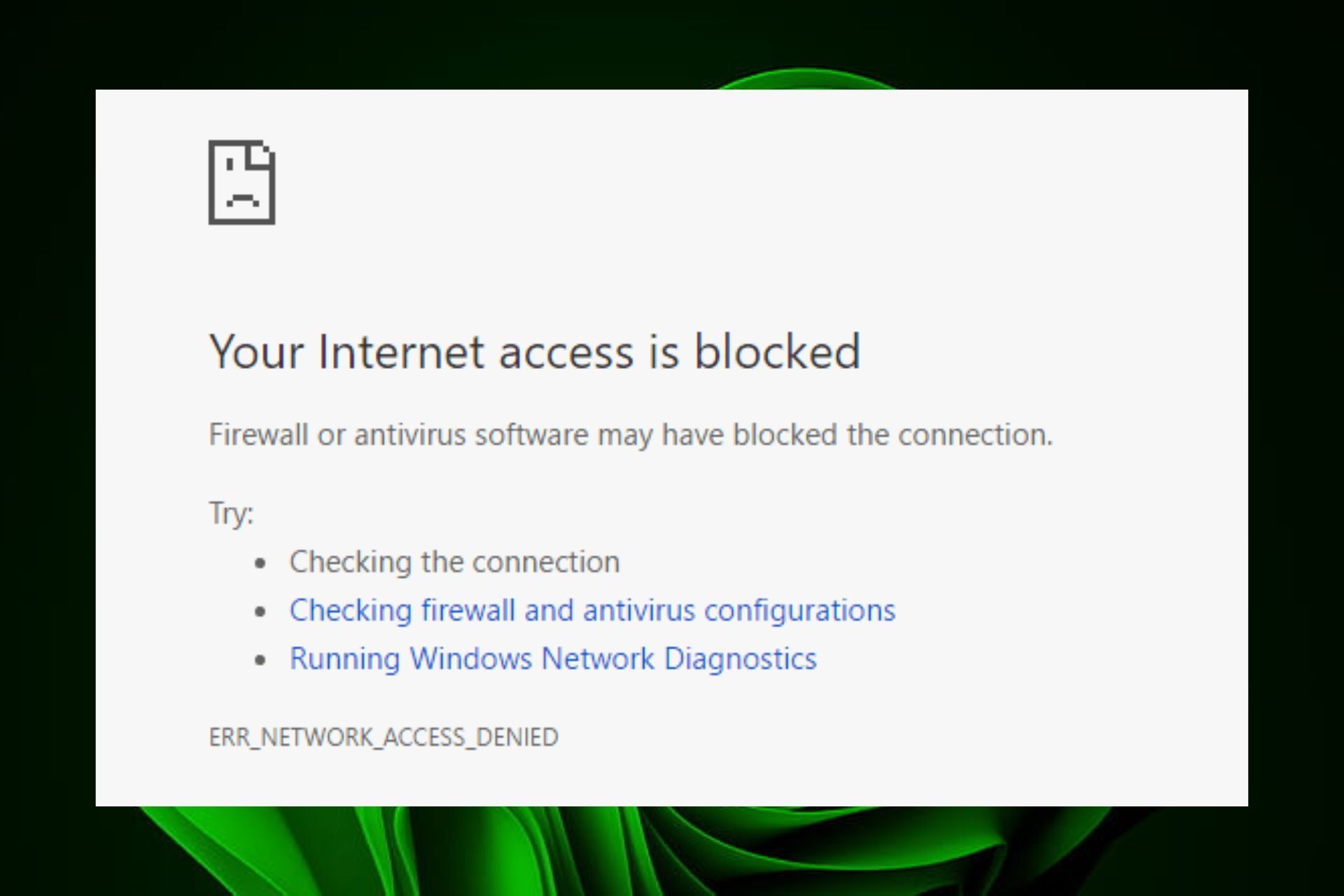
Task: Click the bullet before 'Checking the connection'
Action: point(260,563)
